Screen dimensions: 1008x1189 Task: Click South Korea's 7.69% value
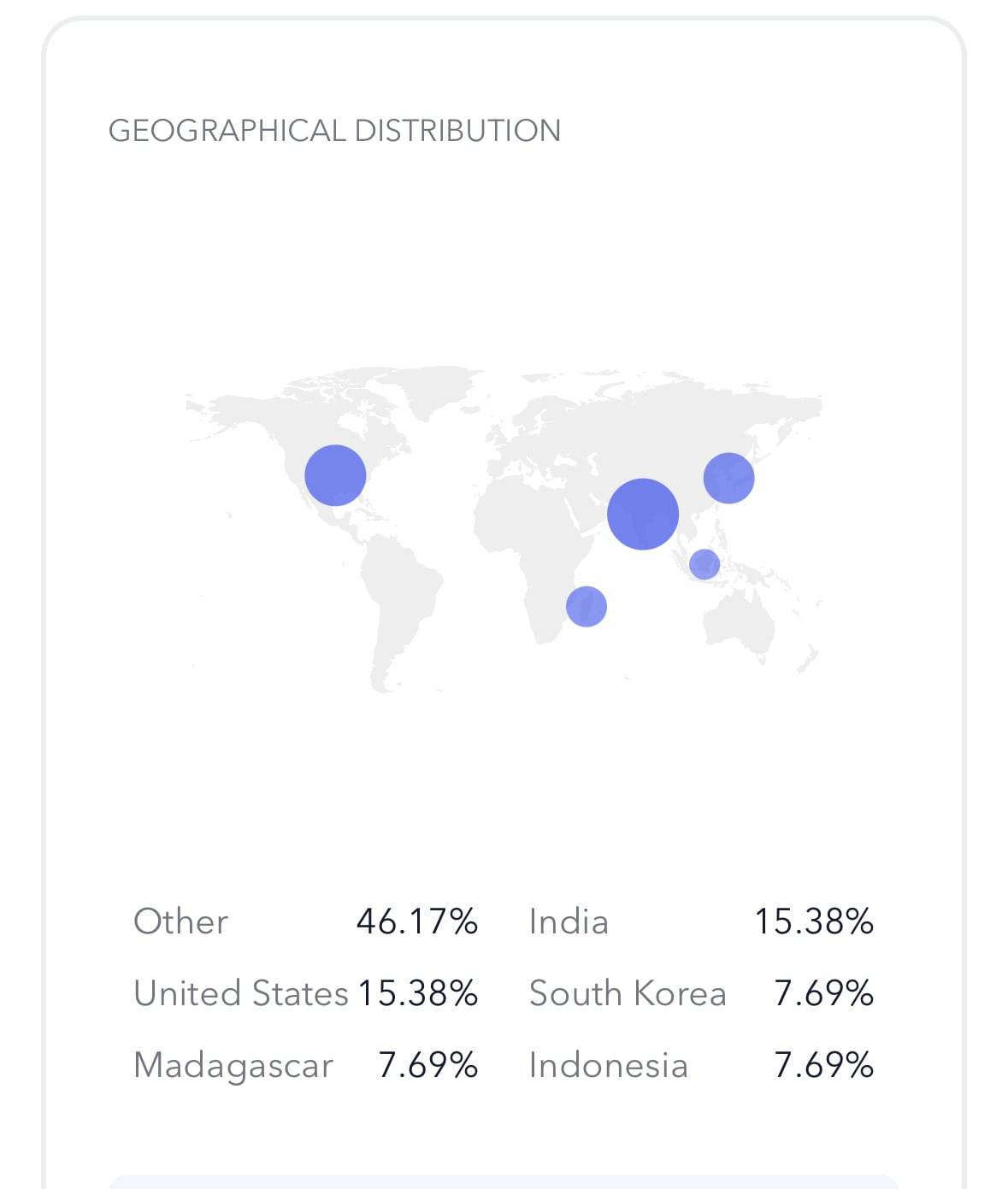tap(824, 993)
